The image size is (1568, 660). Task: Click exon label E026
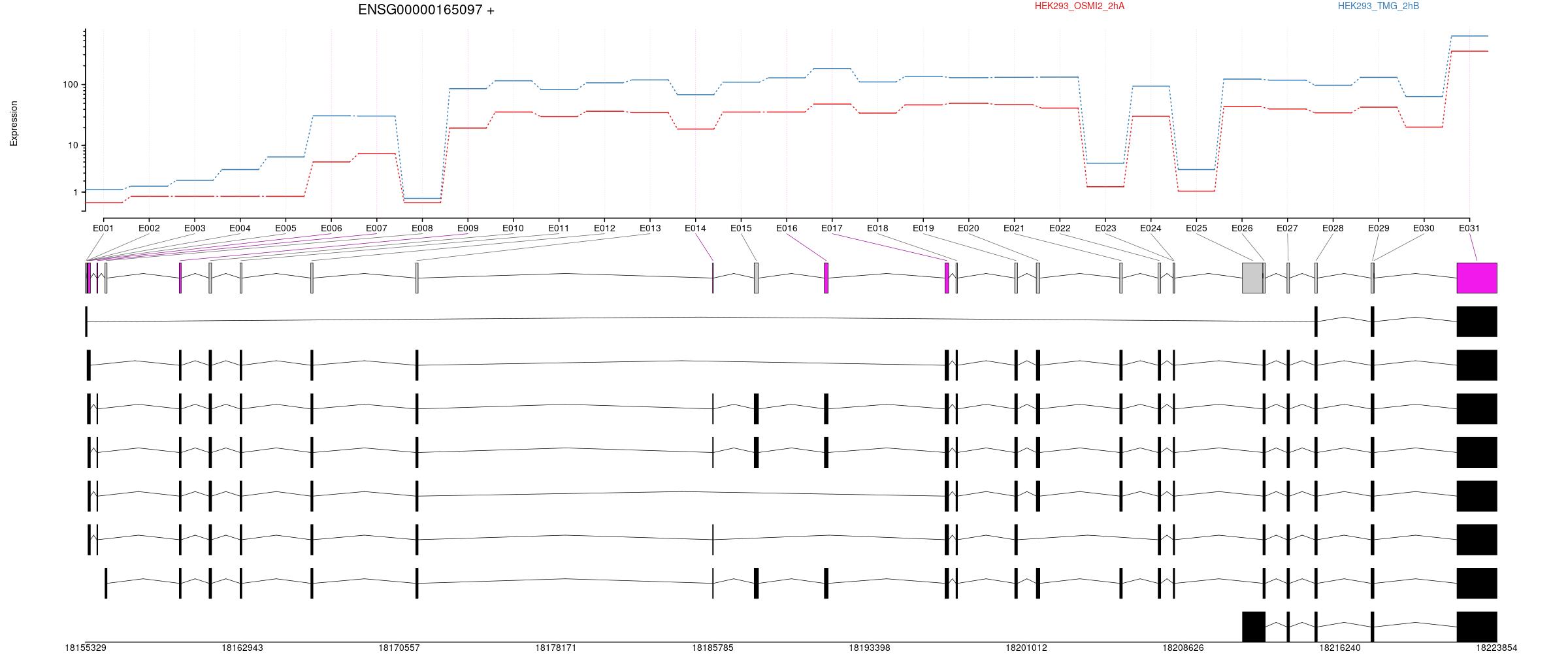coord(1242,228)
